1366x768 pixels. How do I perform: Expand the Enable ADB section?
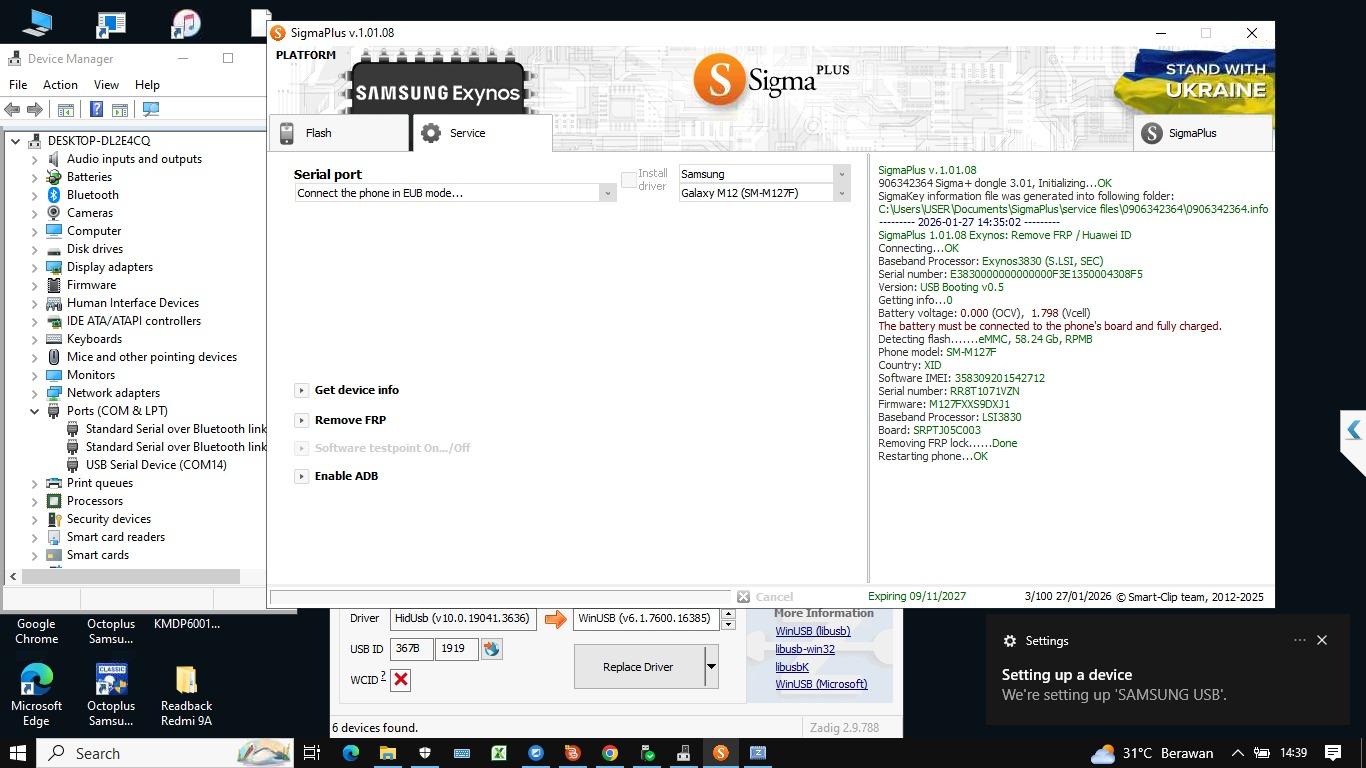coord(301,476)
